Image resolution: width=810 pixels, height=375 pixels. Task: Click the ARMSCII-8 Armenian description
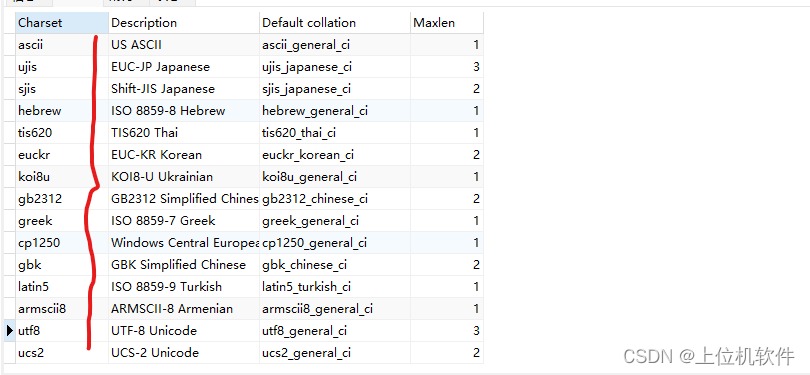[184, 309]
